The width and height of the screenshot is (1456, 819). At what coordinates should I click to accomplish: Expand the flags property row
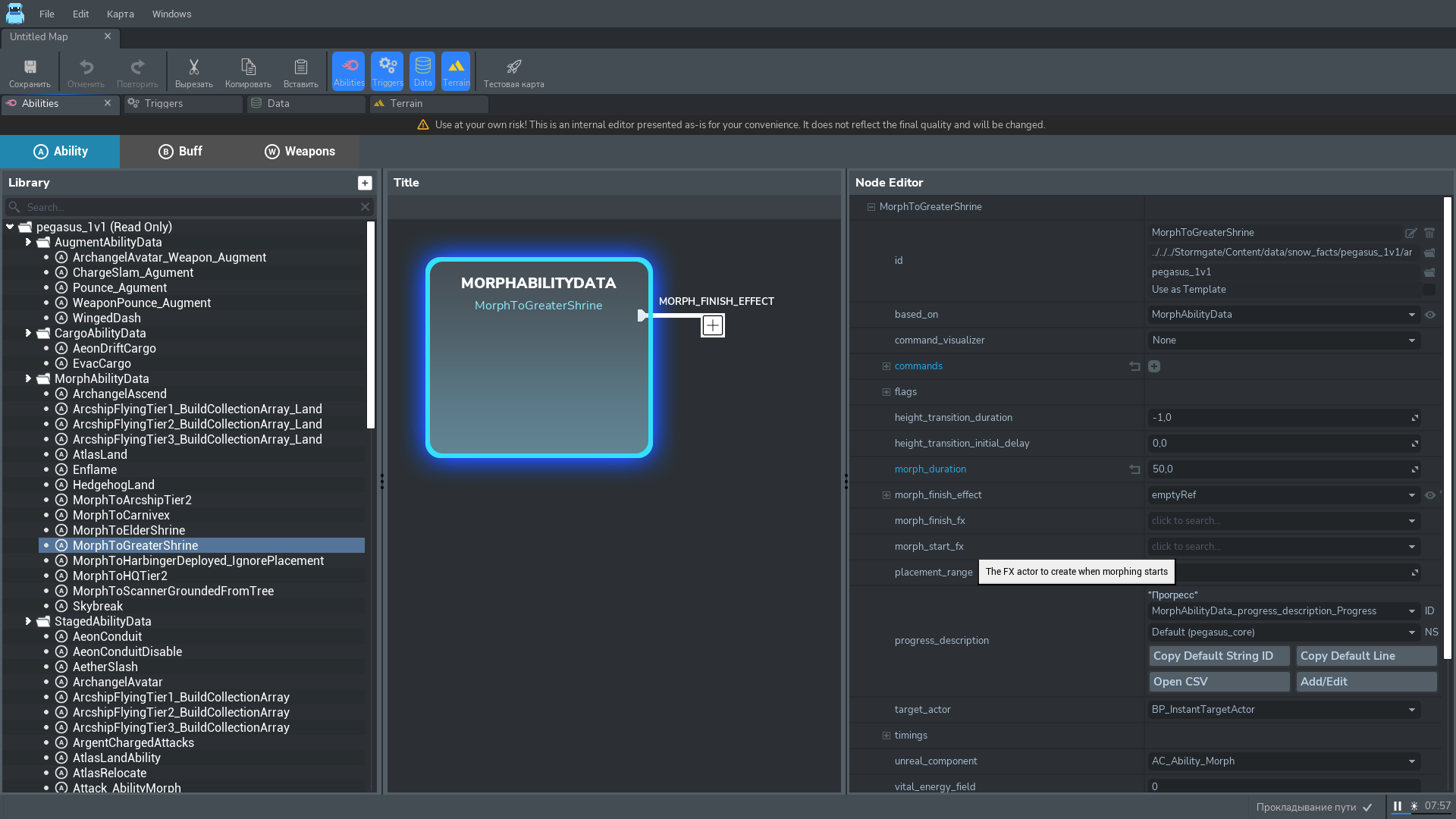(886, 392)
